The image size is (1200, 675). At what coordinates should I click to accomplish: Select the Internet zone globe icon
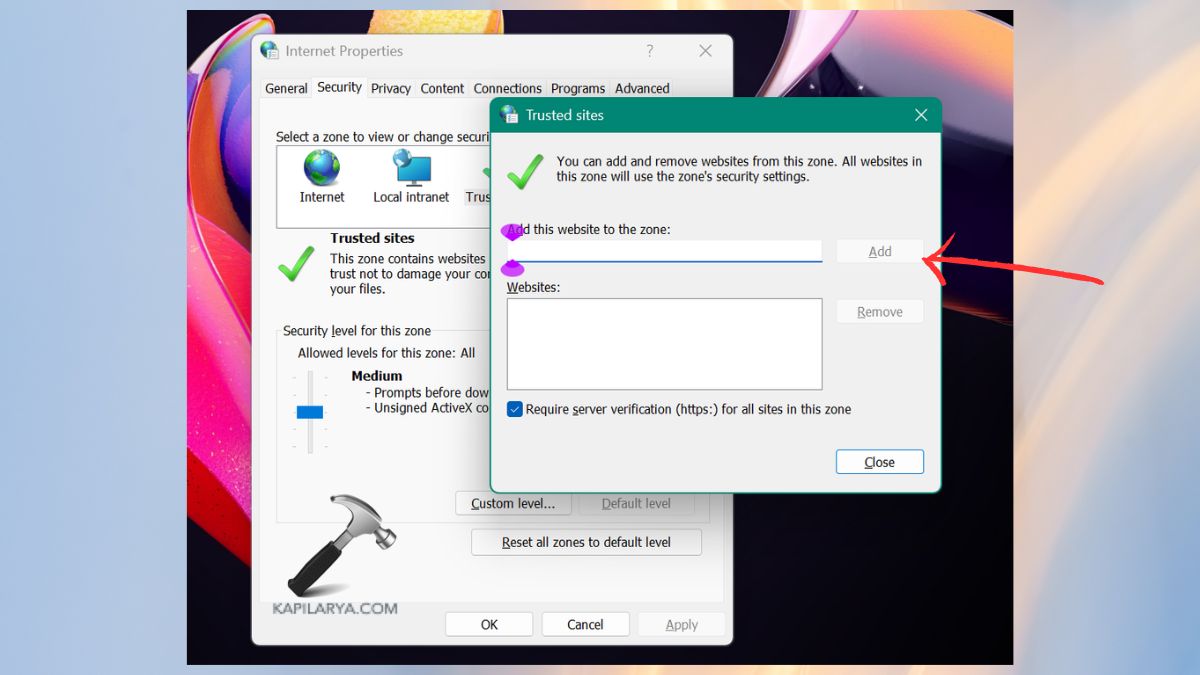[320, 168]
